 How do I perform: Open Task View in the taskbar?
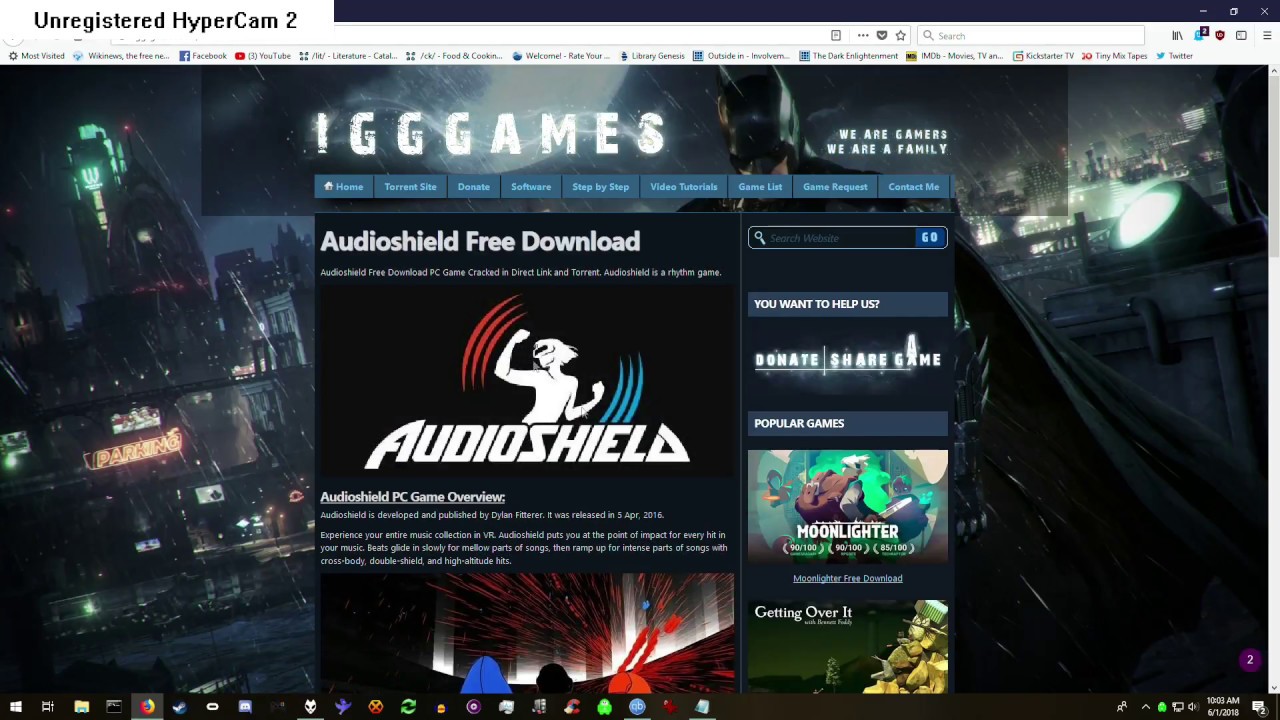pos(48,706)
